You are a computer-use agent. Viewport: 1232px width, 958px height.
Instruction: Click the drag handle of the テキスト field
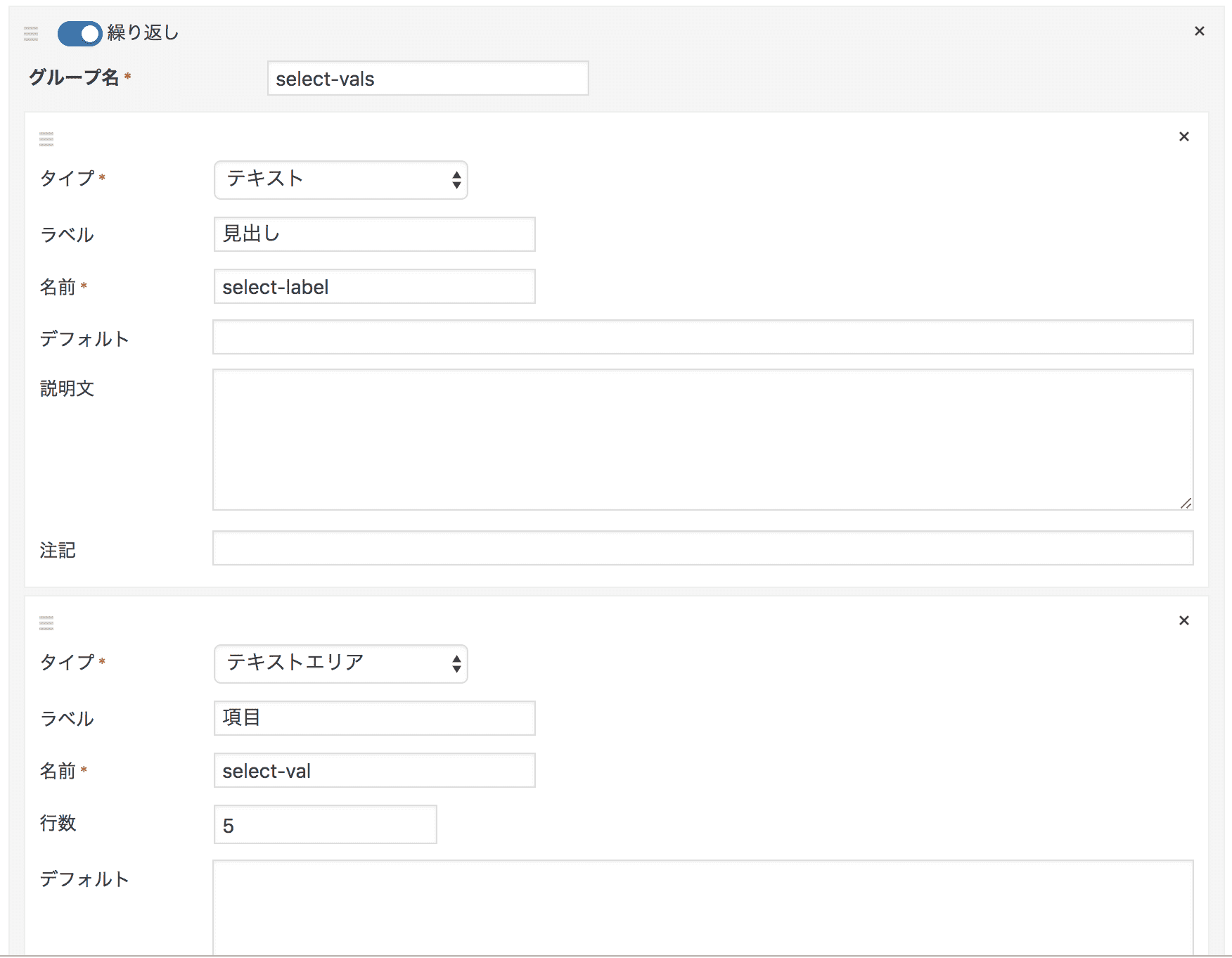pyautogui.click(x=46, y=139)
